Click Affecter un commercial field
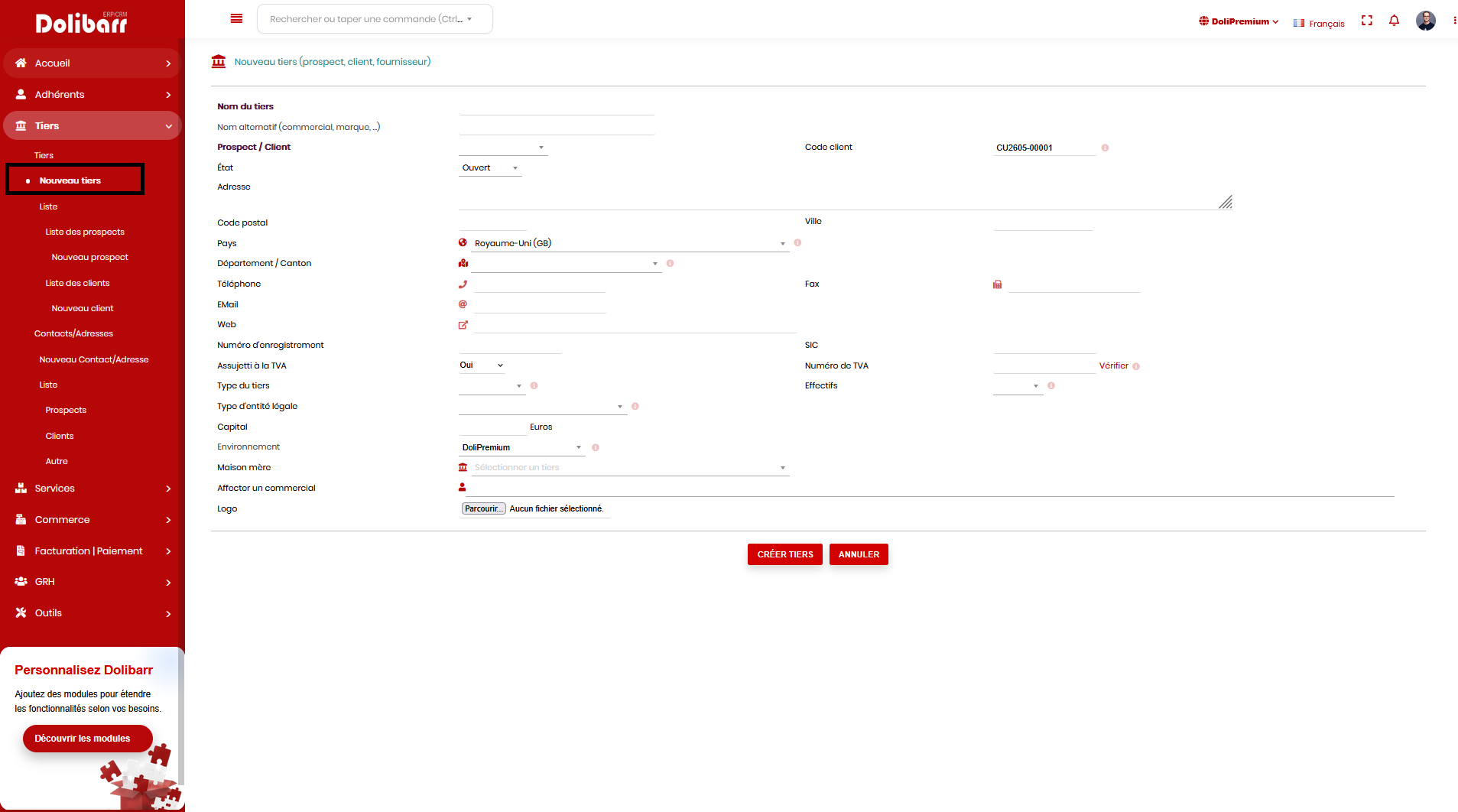 [x=930, y=488]
